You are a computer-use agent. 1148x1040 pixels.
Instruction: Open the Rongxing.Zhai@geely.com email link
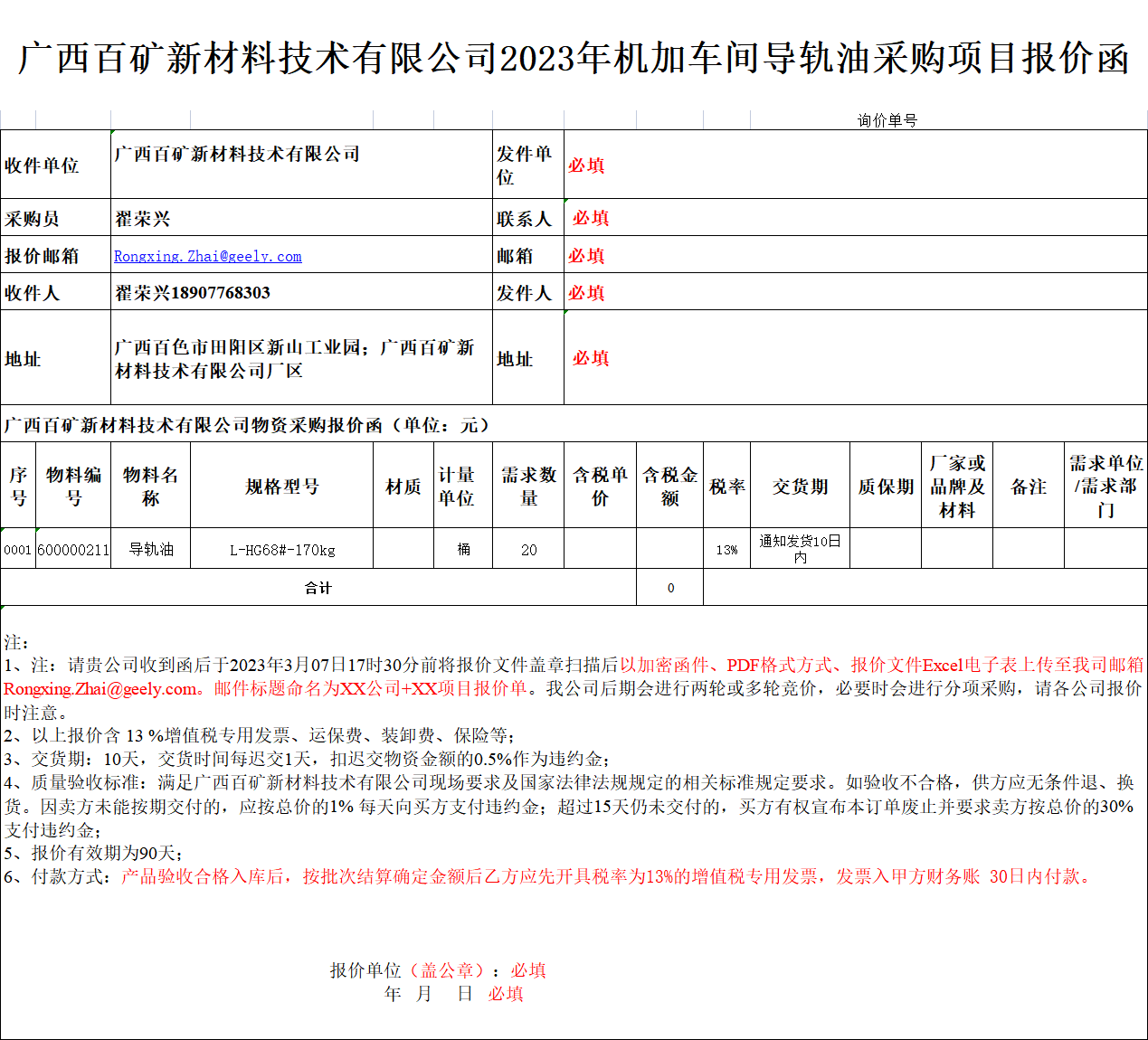(208, 256)
